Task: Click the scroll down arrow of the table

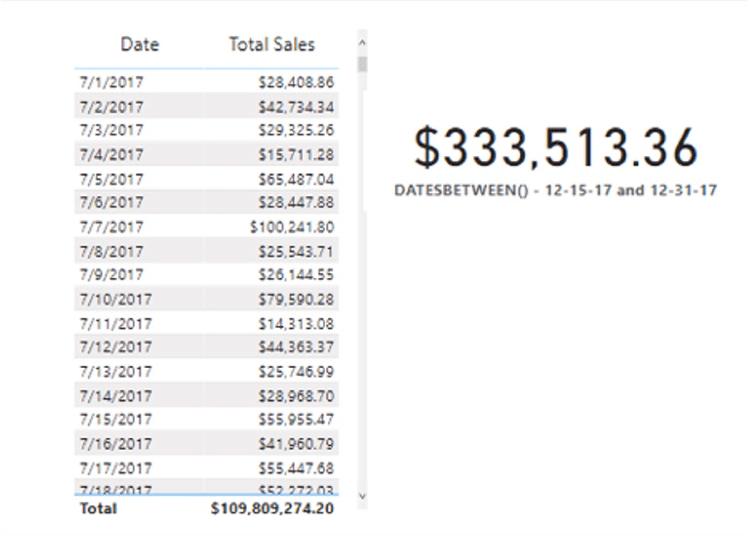Action: coord(362,495)
